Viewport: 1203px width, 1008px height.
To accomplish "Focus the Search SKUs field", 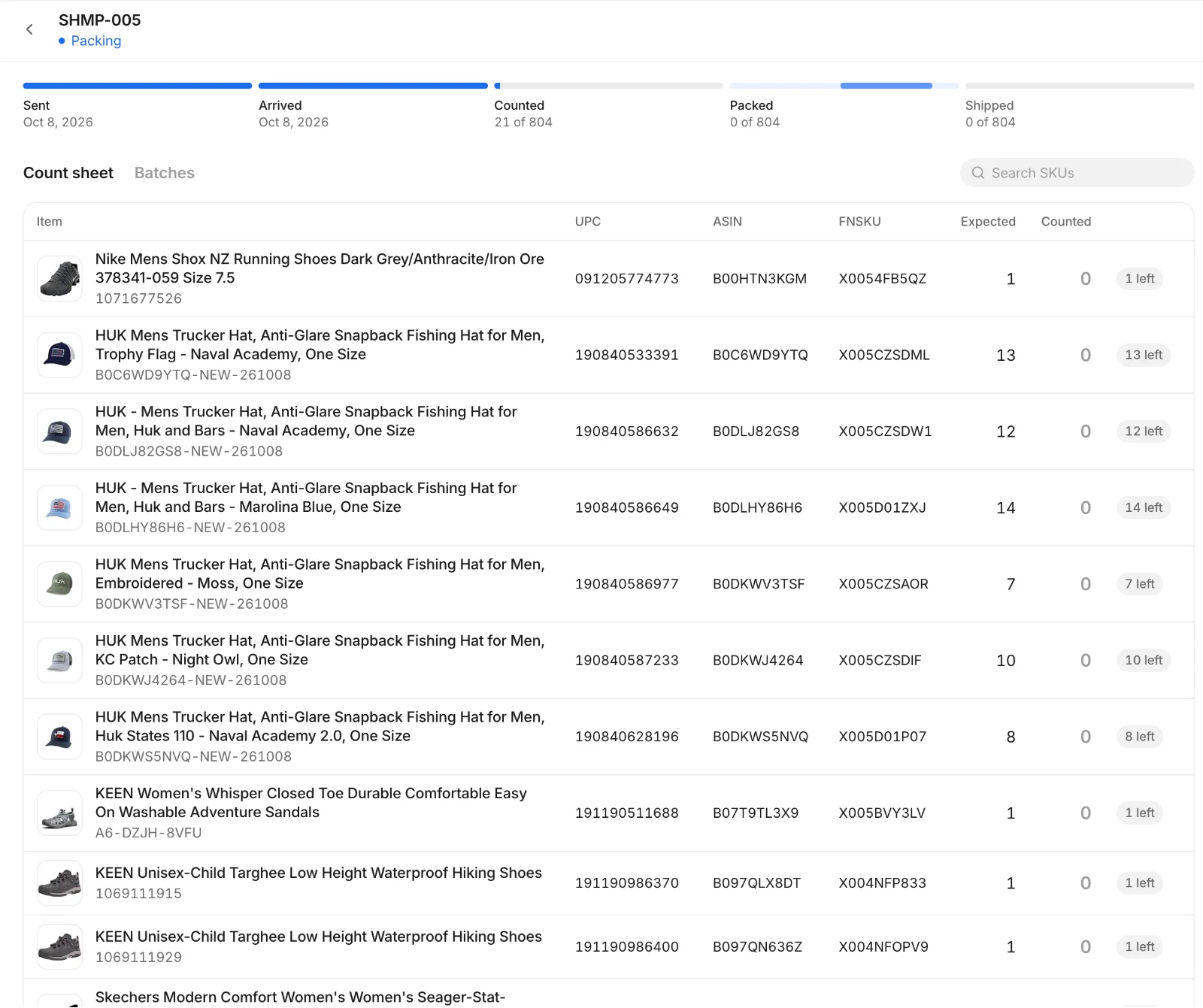I will click(x=1077, y=173).
